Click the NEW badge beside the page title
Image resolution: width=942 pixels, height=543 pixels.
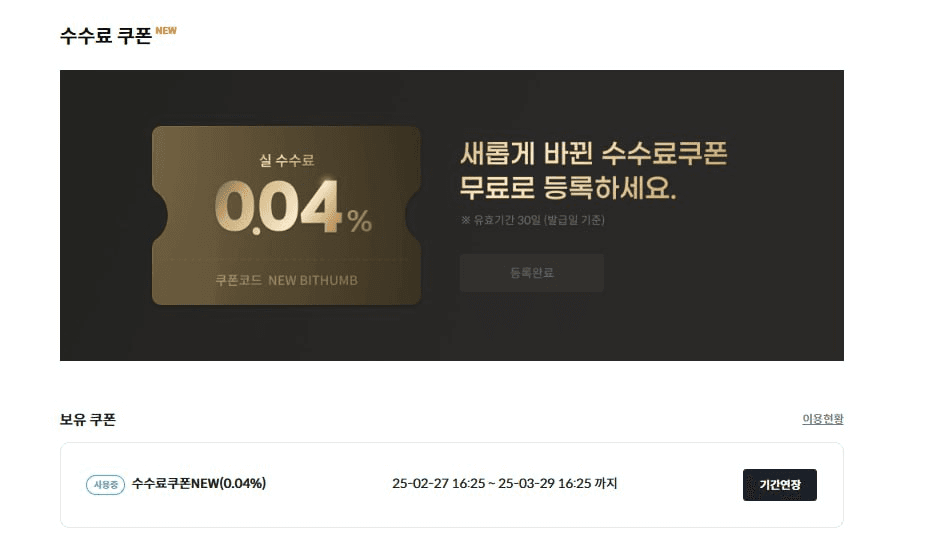click(x=166, y=31)
